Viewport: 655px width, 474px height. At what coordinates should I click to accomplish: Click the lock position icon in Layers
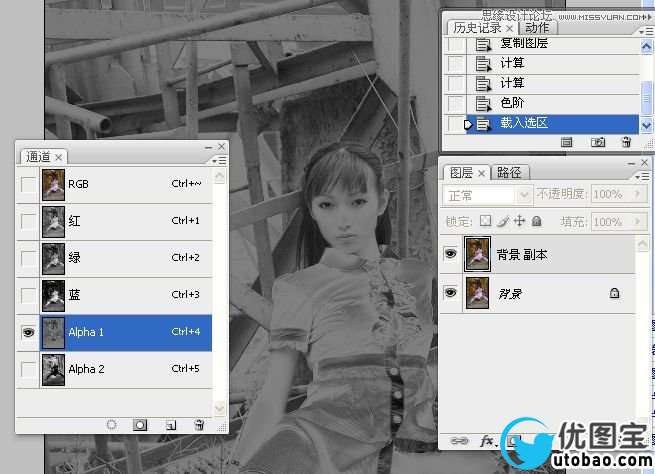click(x=520, y=221)
